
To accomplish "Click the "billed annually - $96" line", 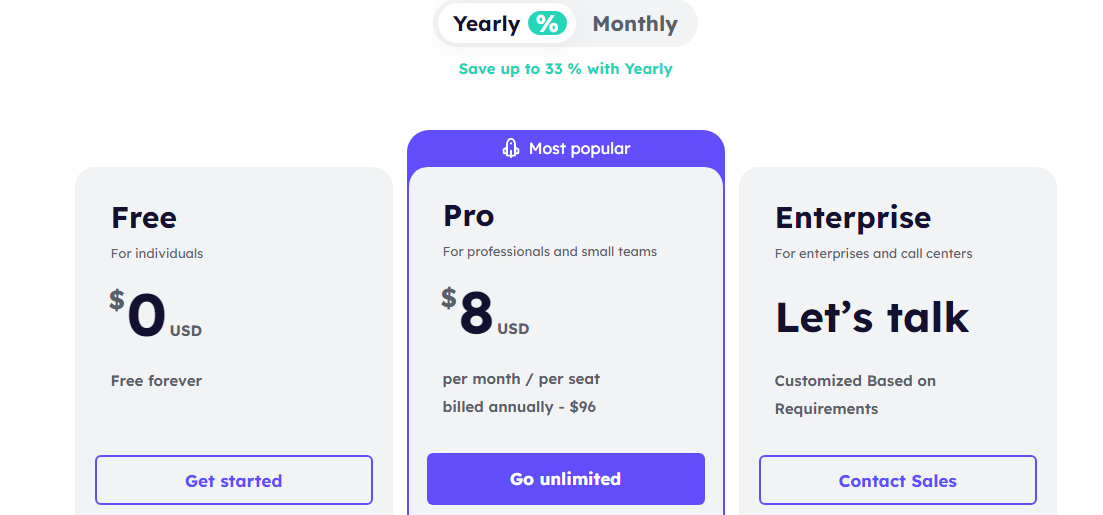I will [x=519, y=407].
